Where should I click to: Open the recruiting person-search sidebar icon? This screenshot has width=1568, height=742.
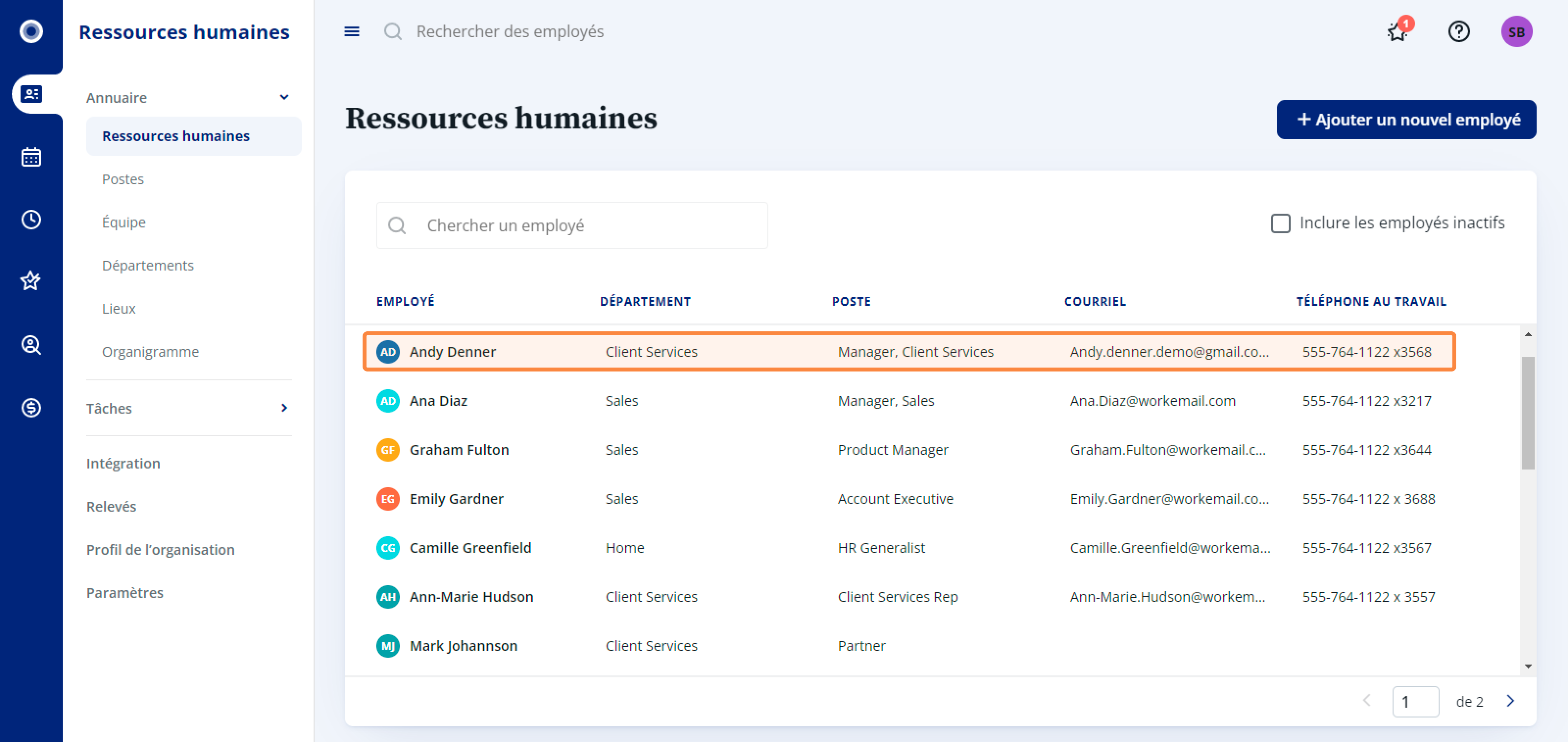coord(31,345)
